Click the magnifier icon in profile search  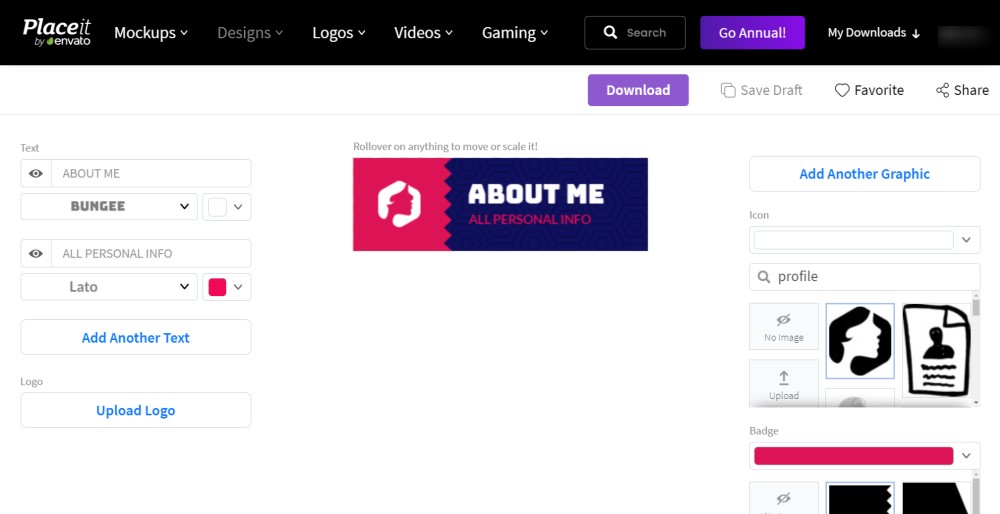(763, 277)
